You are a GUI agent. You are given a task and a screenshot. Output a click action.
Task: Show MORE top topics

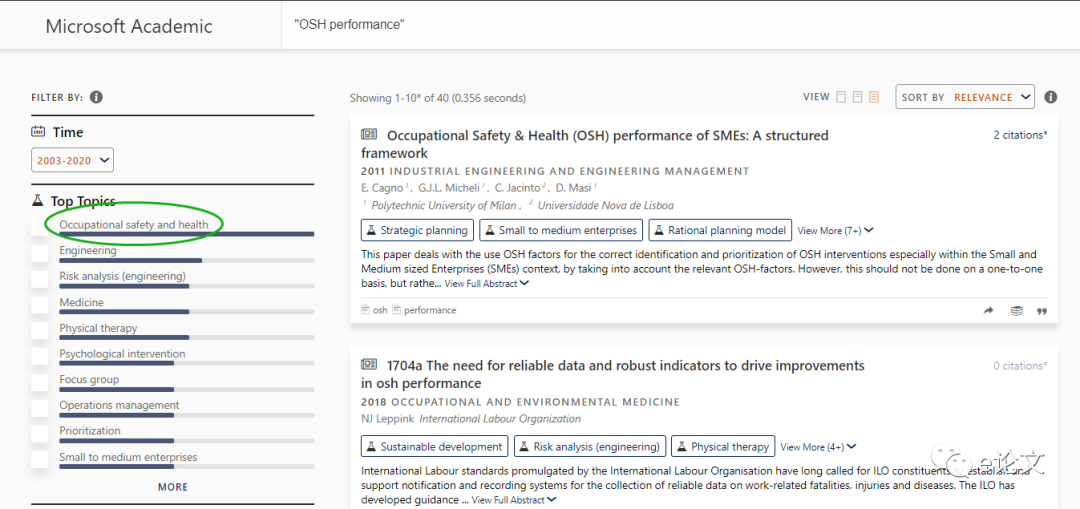(x=173, y=487)
